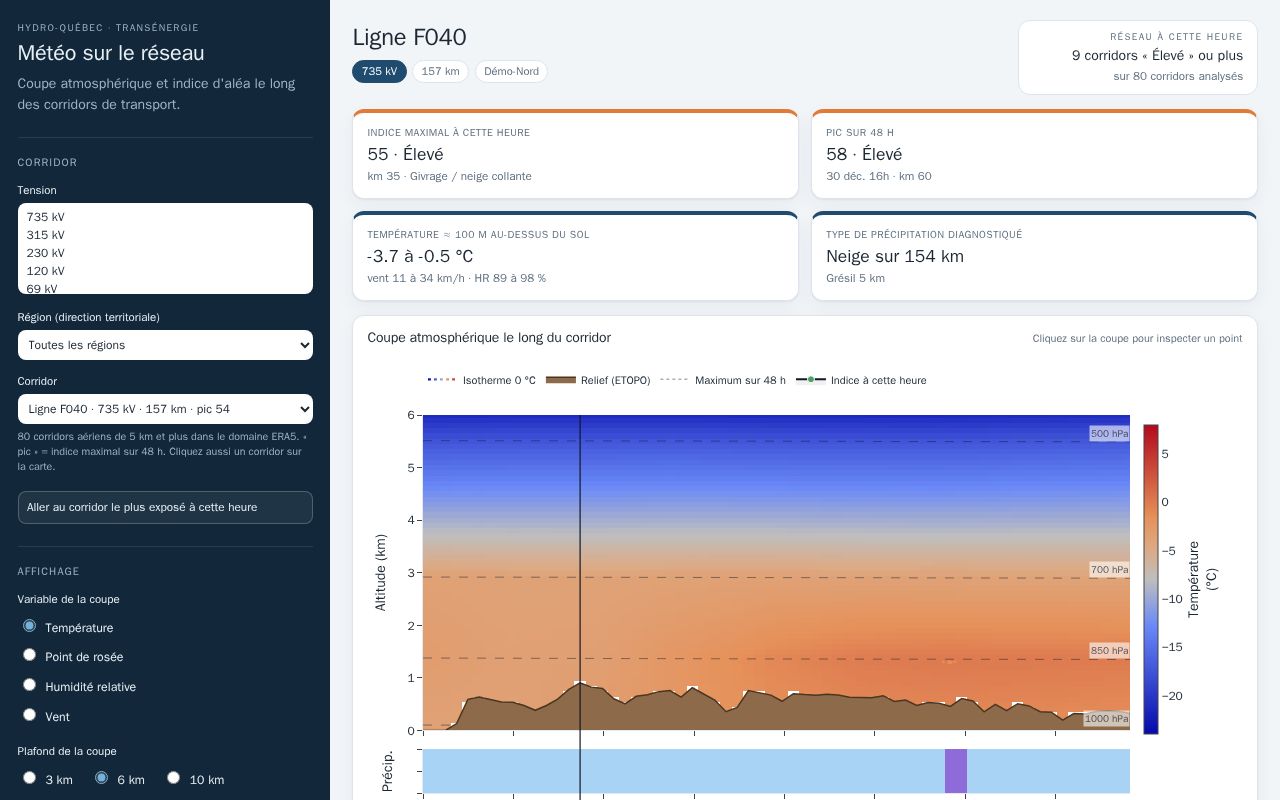The width and height of the screenshot is (1280, 800).
Task: Click the Précip. strip label
Action: pyautogui.click(x=388, y=771)
